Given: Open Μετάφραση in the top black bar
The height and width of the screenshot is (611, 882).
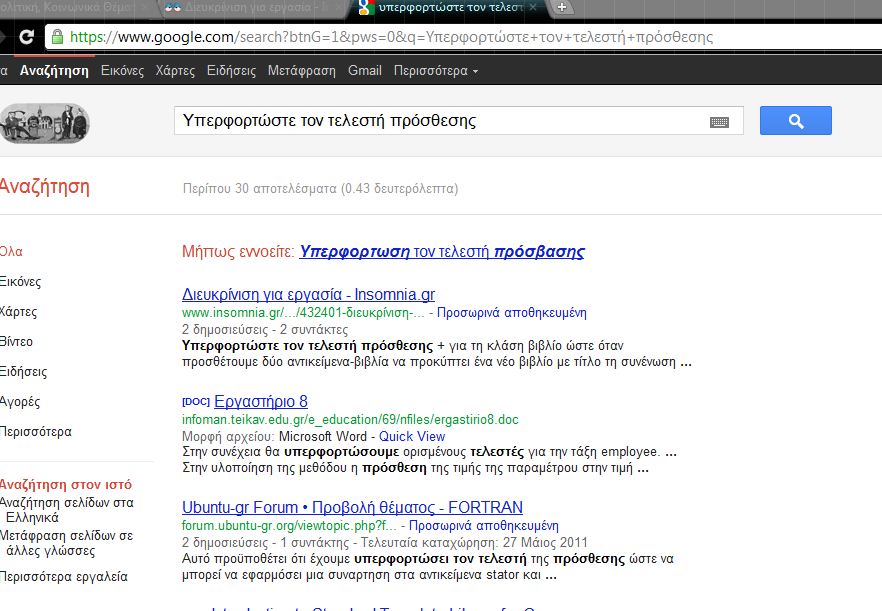Looking at the screenshot, I should click(x=302, y=71).
